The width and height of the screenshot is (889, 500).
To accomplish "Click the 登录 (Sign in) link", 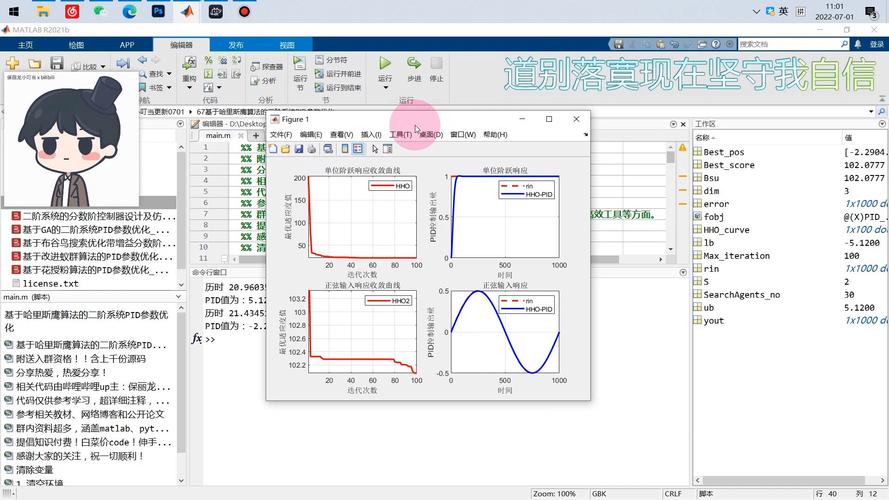I will coord(877,44).
